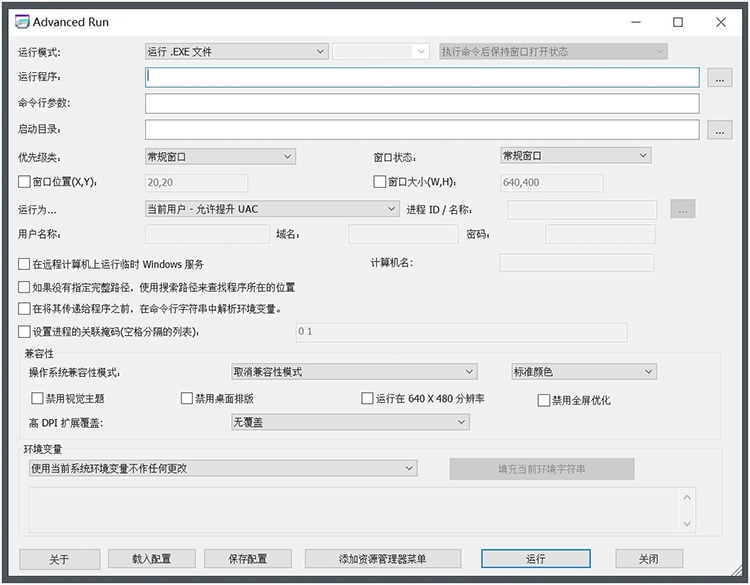Check 在远程计算机上运行临时 Windows 服务
Screen dimensions: 750x585
(x=25, y=264)
